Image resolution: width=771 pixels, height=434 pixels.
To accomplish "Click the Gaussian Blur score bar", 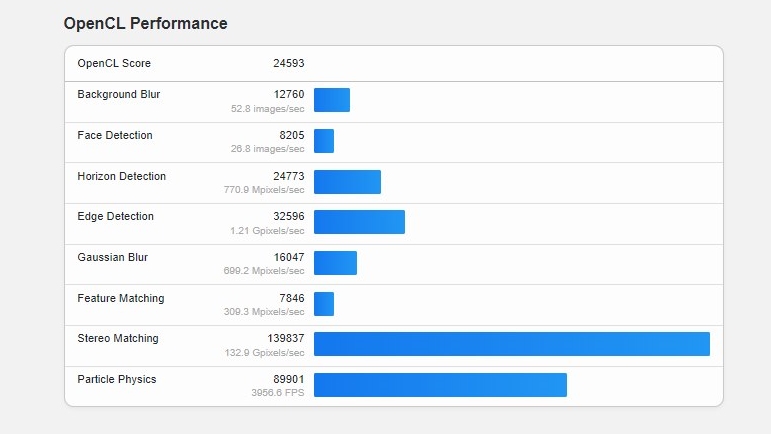I will point(335,263).
